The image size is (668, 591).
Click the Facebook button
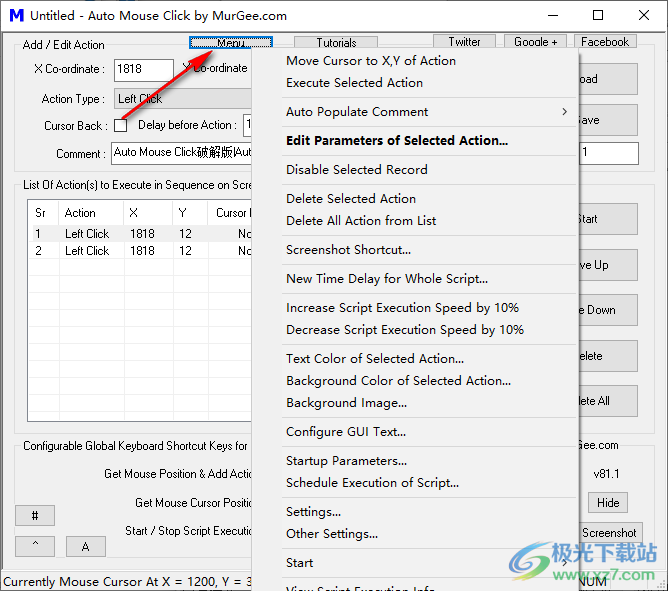(x=605, y=41)
